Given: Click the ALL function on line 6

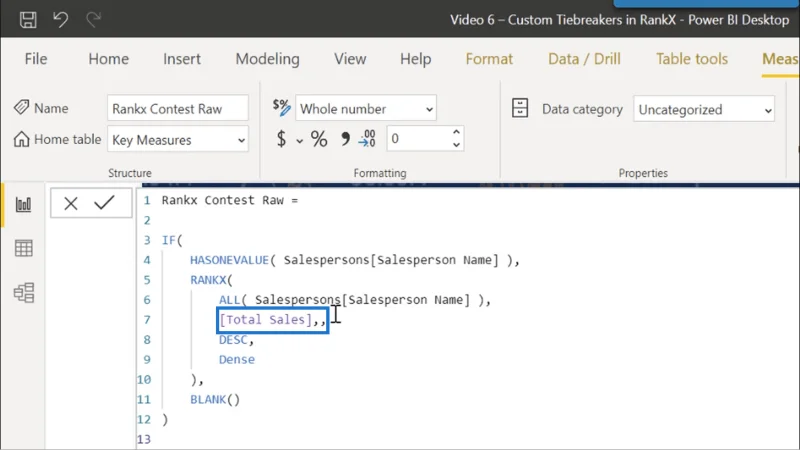Looking at the screenshot, I should coord(230,300).
